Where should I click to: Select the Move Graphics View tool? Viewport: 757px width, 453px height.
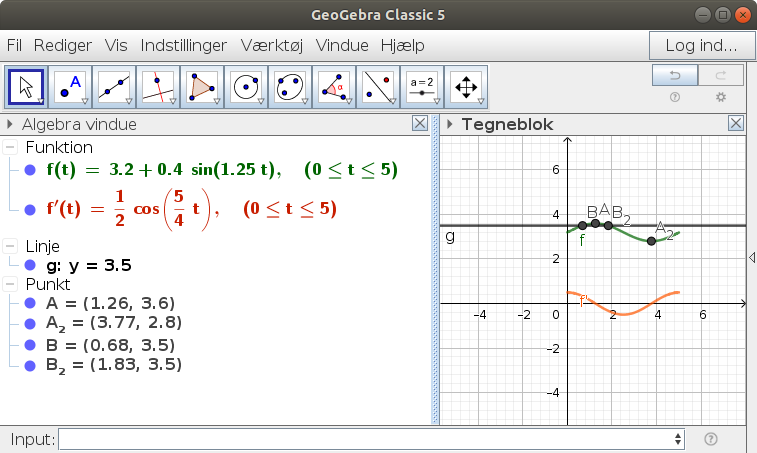tap(465, 87)
